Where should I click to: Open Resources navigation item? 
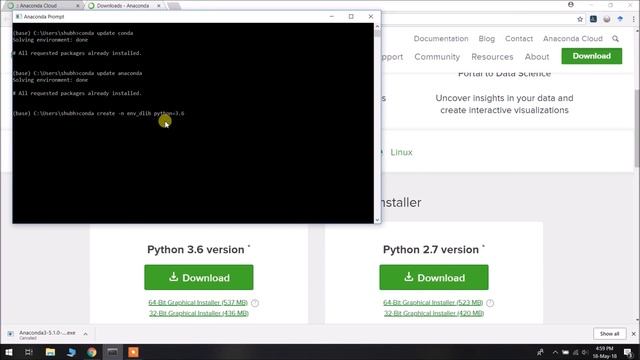pos(492,57)
